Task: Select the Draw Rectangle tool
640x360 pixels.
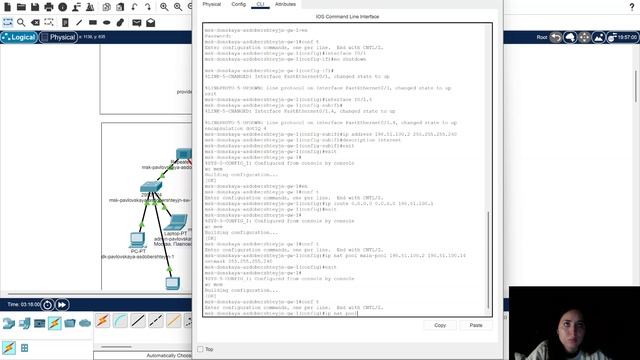Action: (x=93, y=22)
